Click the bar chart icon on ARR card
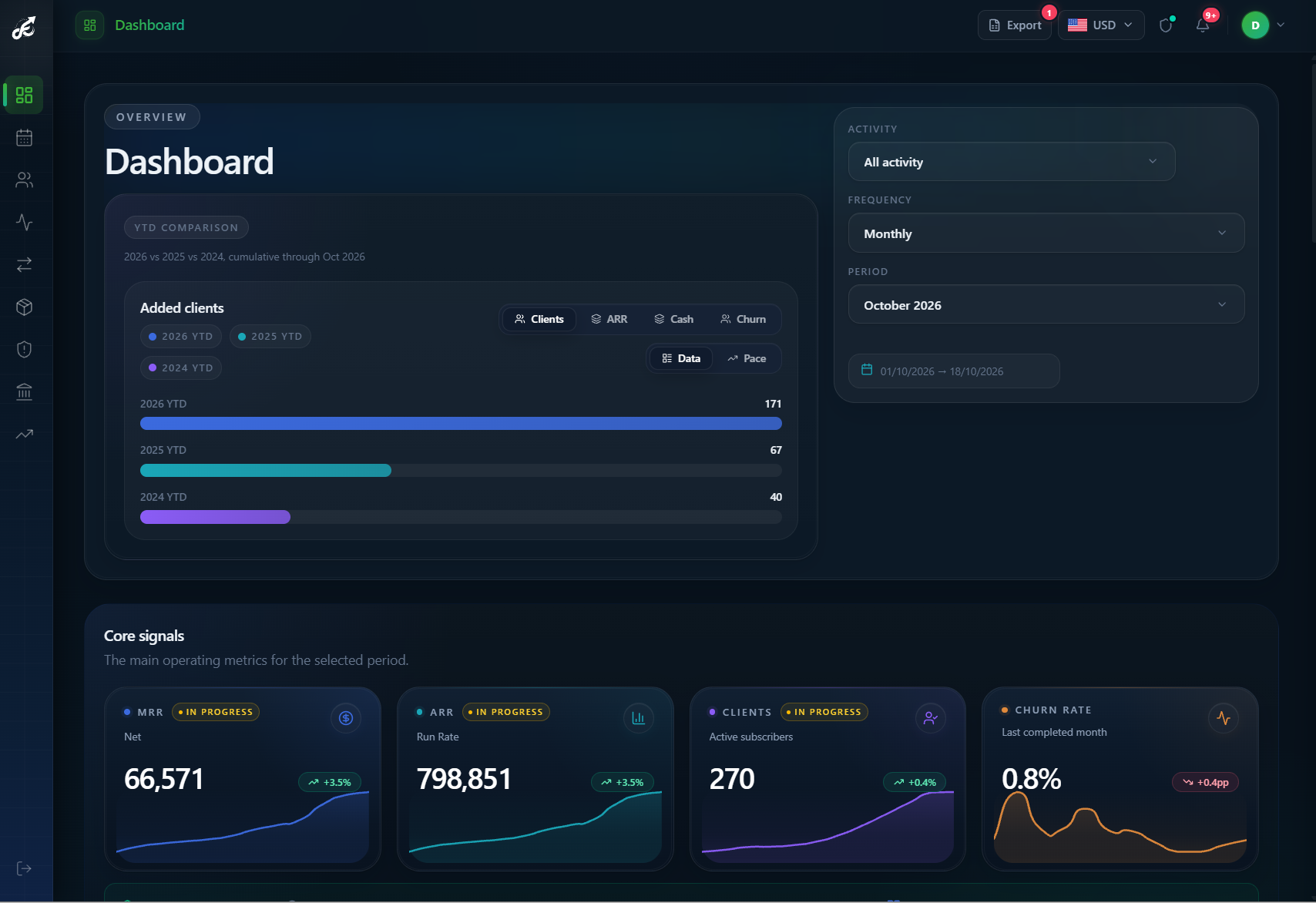 638,718
